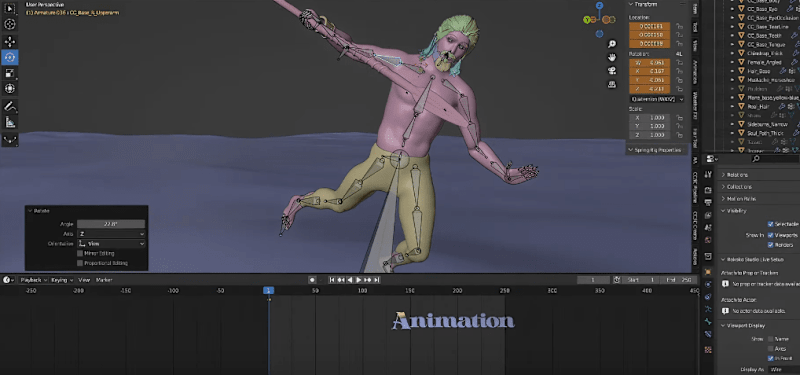This screenshot has width=800, height=375.
Task: Click the blue Z axis on navigation gizmo
Action: tap(599, 6)
